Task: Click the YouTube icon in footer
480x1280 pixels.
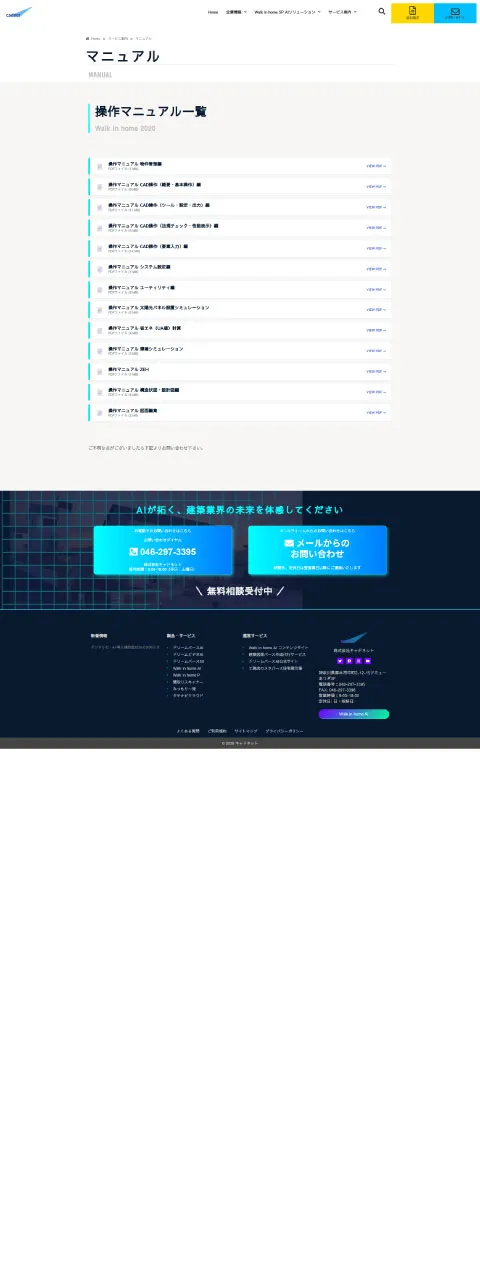Action: coord(367,661)
